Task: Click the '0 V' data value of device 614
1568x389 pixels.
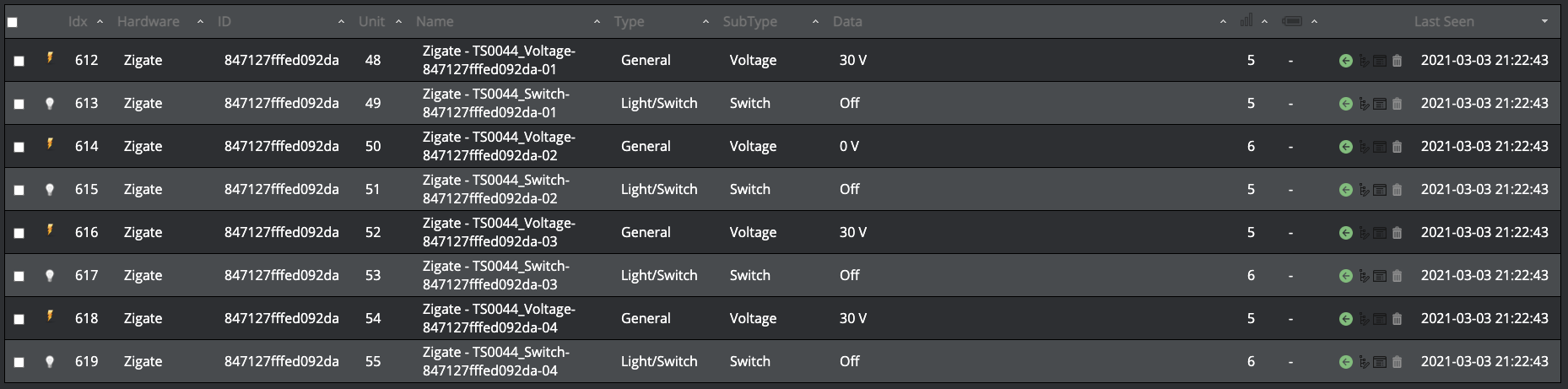Action: 849,147
